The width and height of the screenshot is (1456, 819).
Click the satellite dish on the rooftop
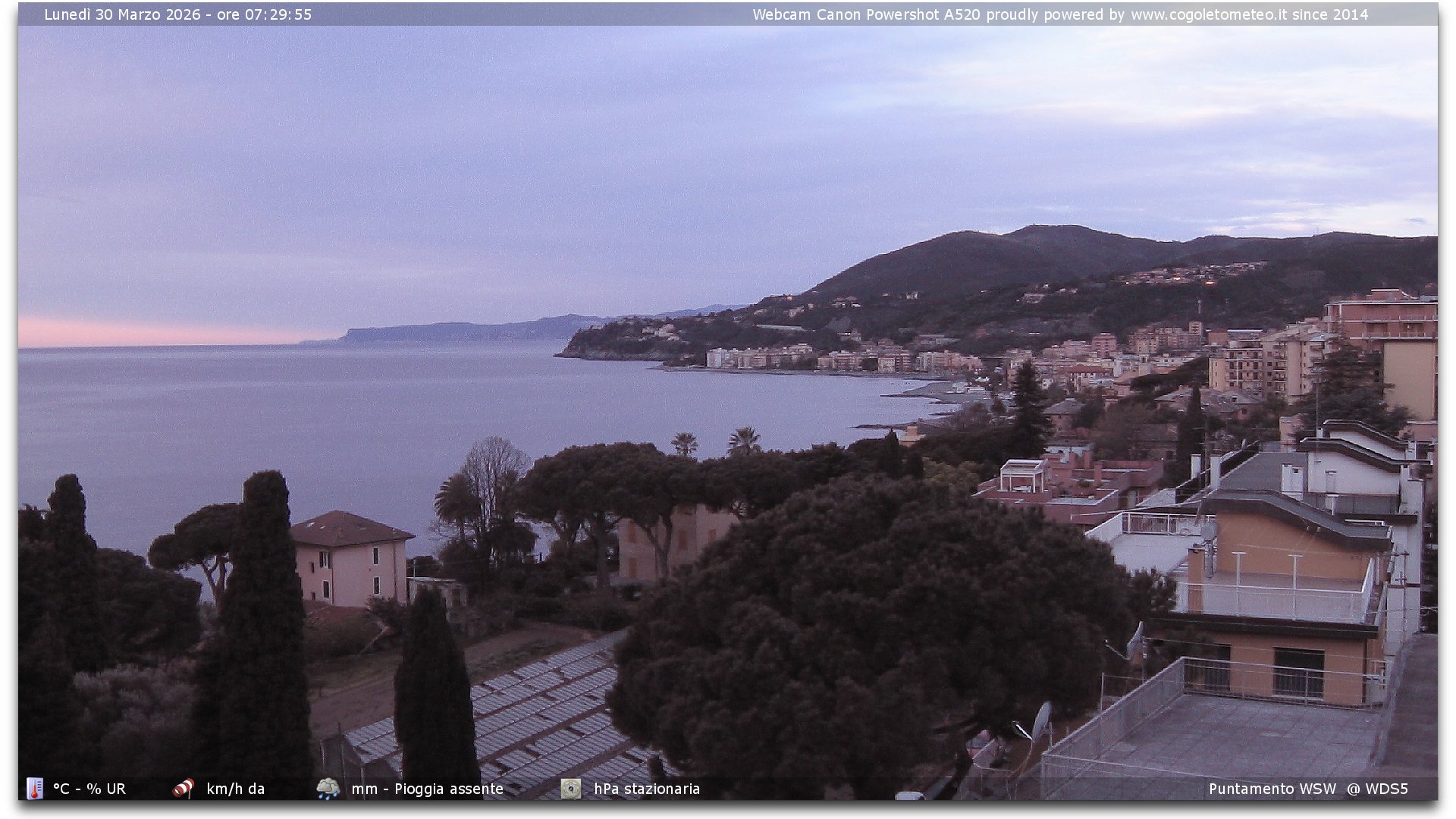(1042, 720)
